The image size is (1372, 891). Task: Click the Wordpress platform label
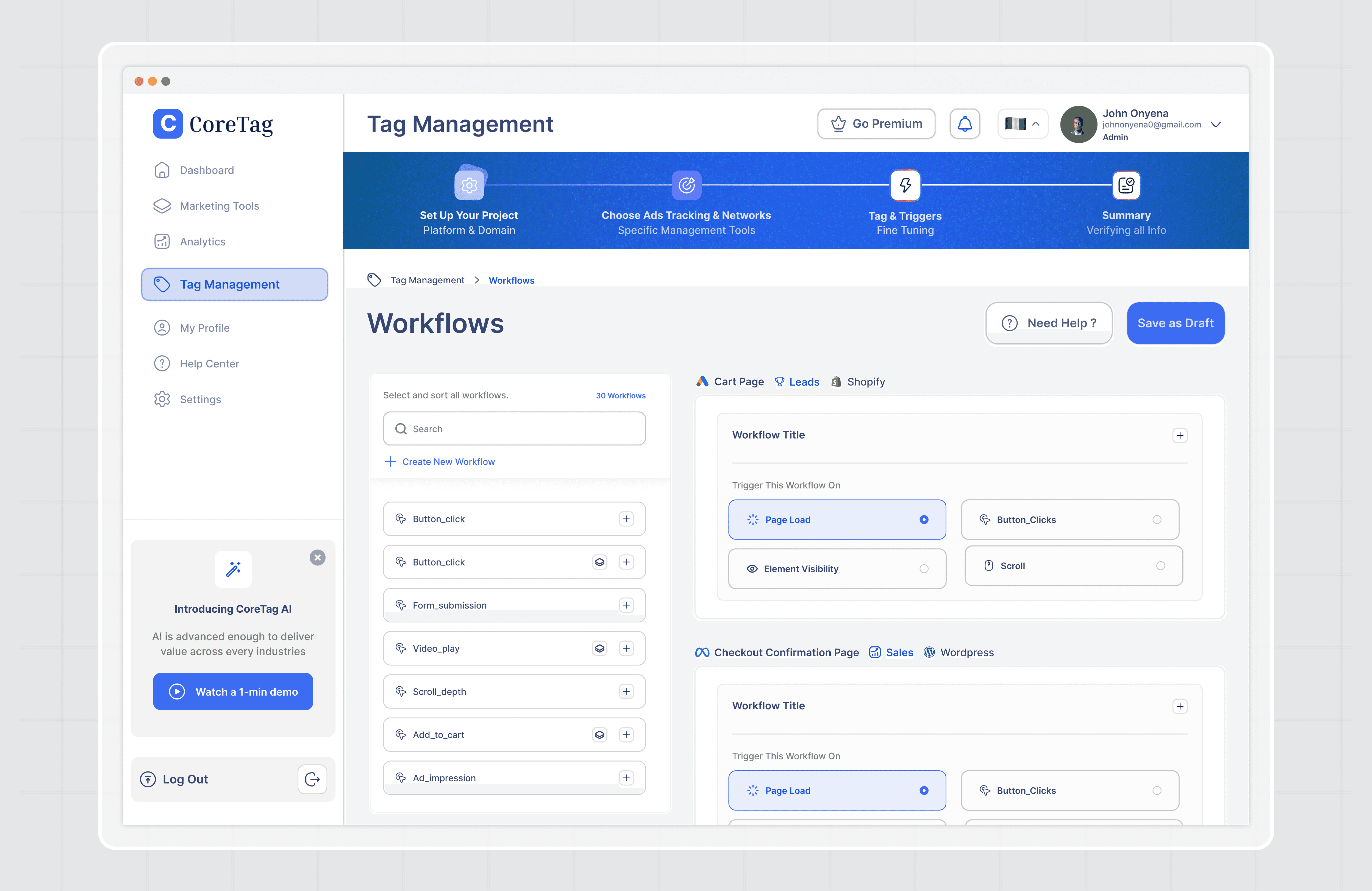[967, 652]
